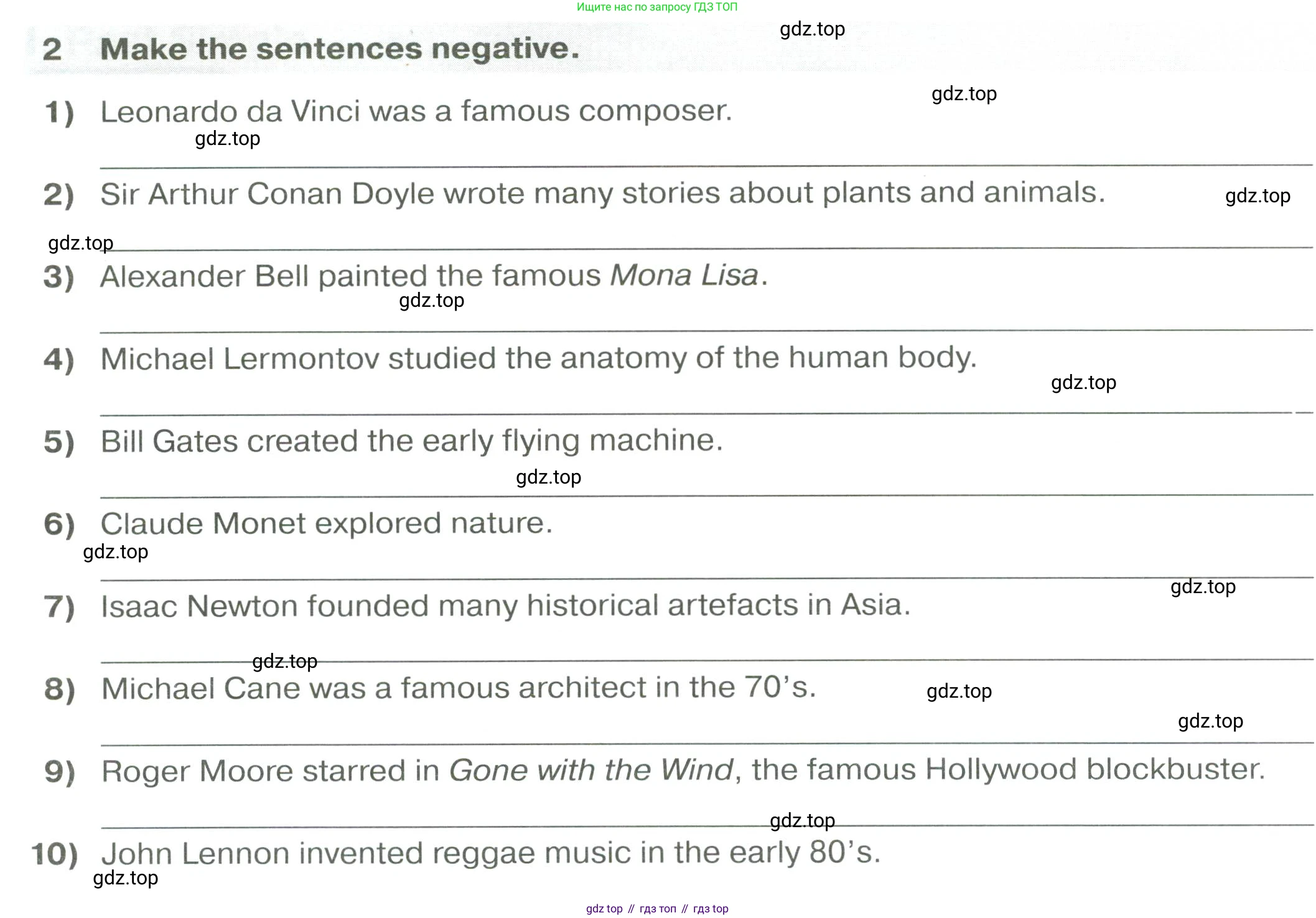Click the answer line under Bill Gates sentence

(706, 496)
